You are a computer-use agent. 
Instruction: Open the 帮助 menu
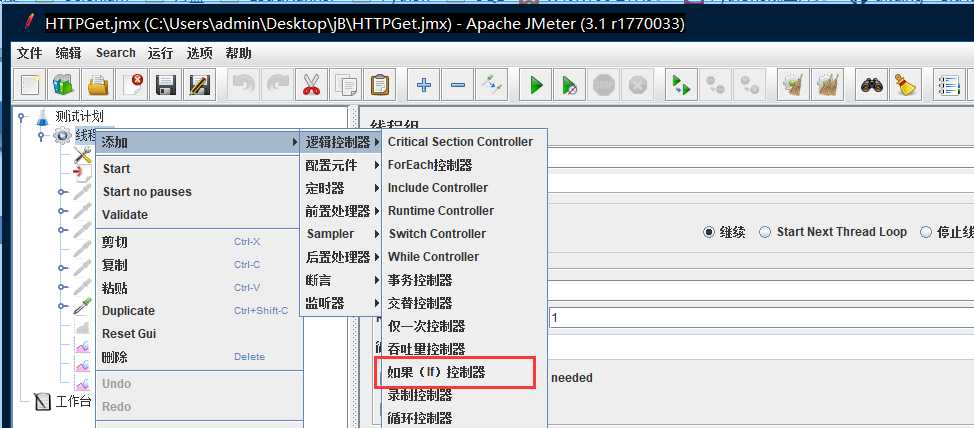tap(239, 53)
